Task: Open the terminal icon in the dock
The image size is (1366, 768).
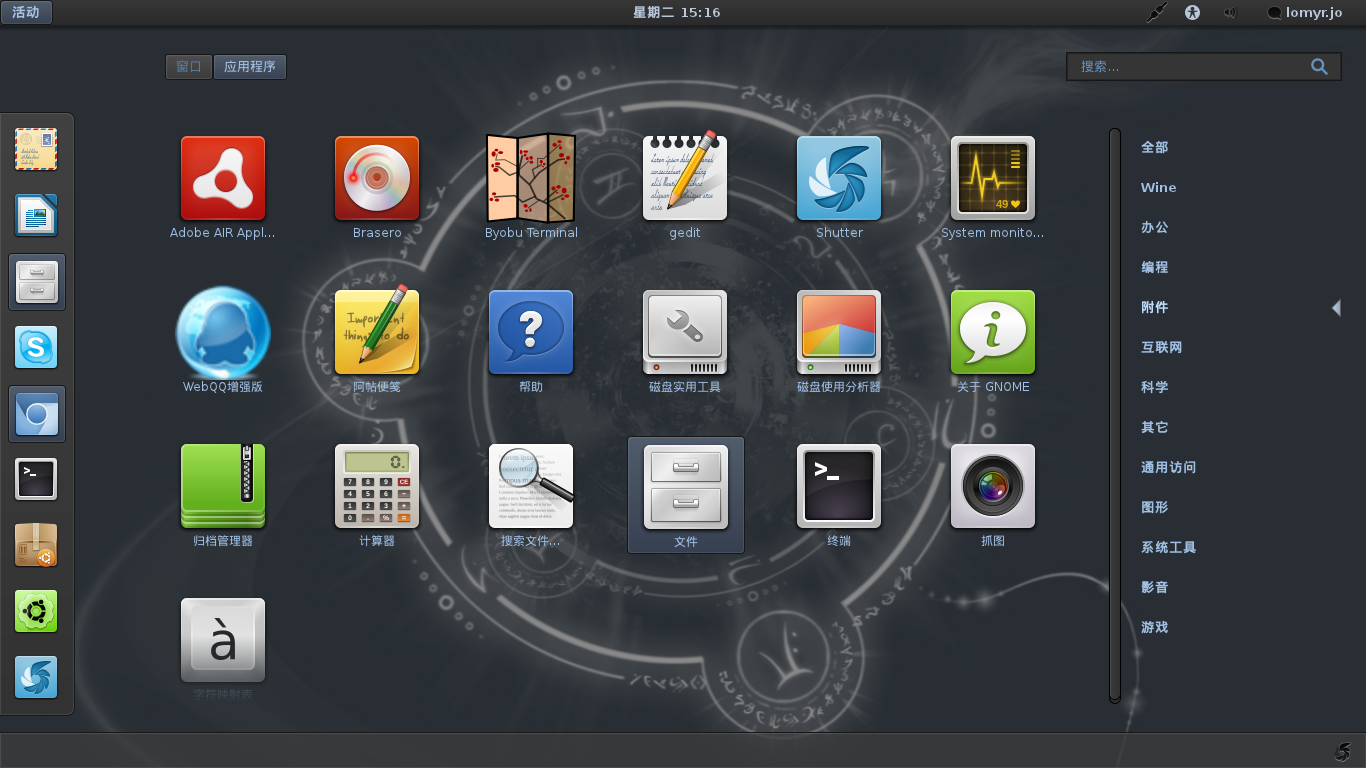Action: pos(36,479)
